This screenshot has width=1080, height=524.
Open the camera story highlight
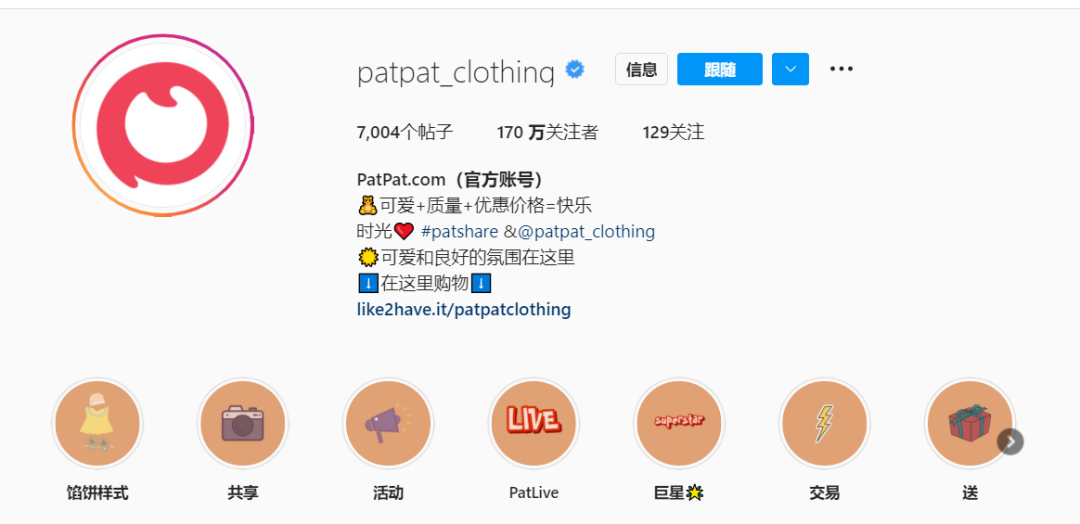tap(242, 423)
